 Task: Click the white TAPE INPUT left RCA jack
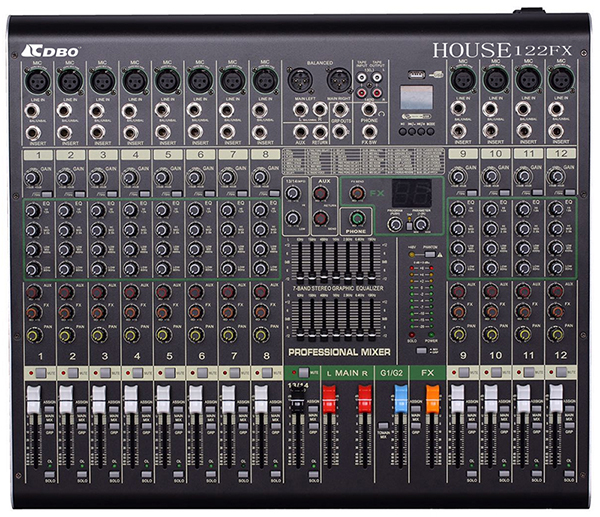(x=362, y=78)
